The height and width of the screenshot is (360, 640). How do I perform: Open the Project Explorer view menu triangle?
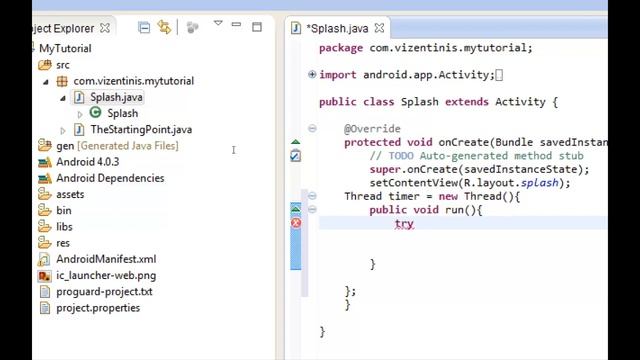point(218,23)
